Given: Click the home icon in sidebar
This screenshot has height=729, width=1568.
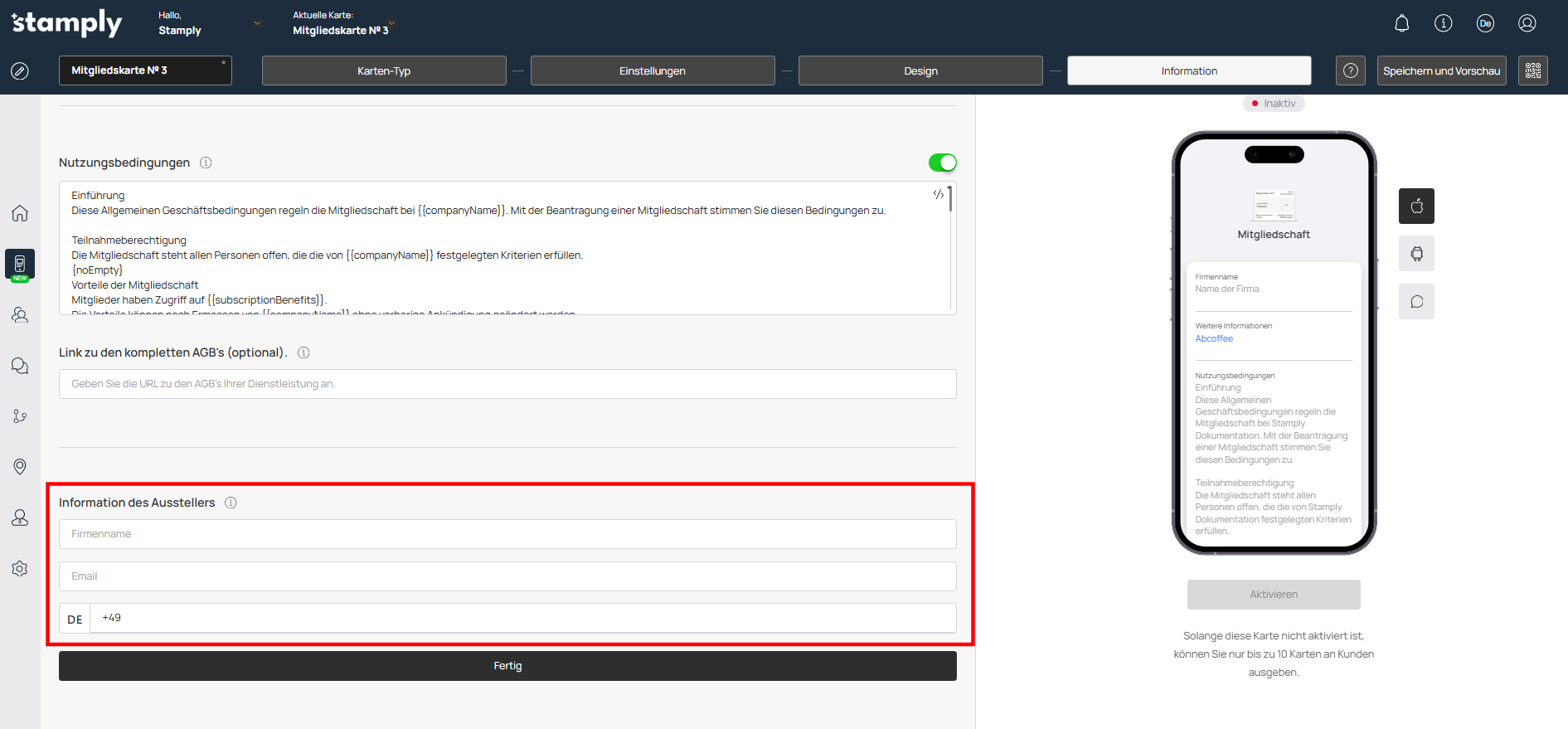Looking at the screenshot, I should (x=20, y=213).
